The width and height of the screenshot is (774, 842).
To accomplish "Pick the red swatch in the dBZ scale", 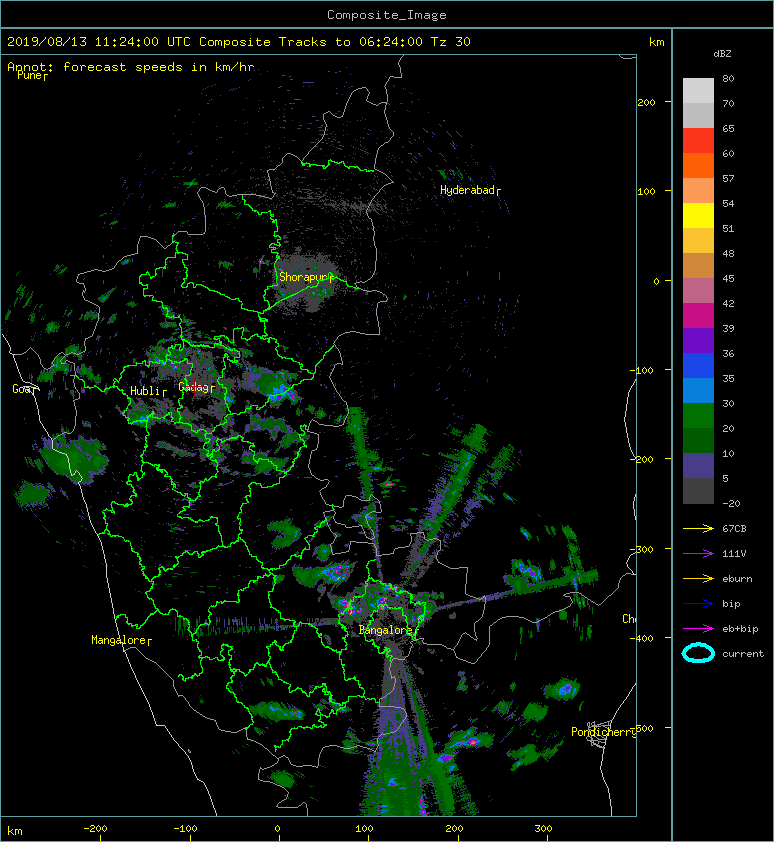I will tap(698, 140).
